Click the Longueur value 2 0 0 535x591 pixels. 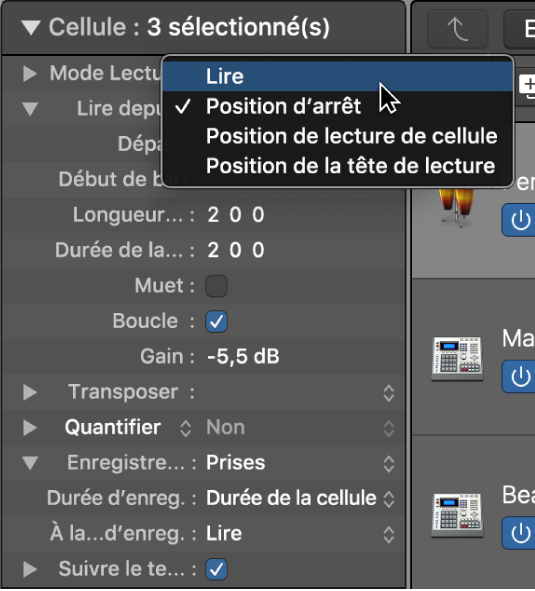[236, 215]
